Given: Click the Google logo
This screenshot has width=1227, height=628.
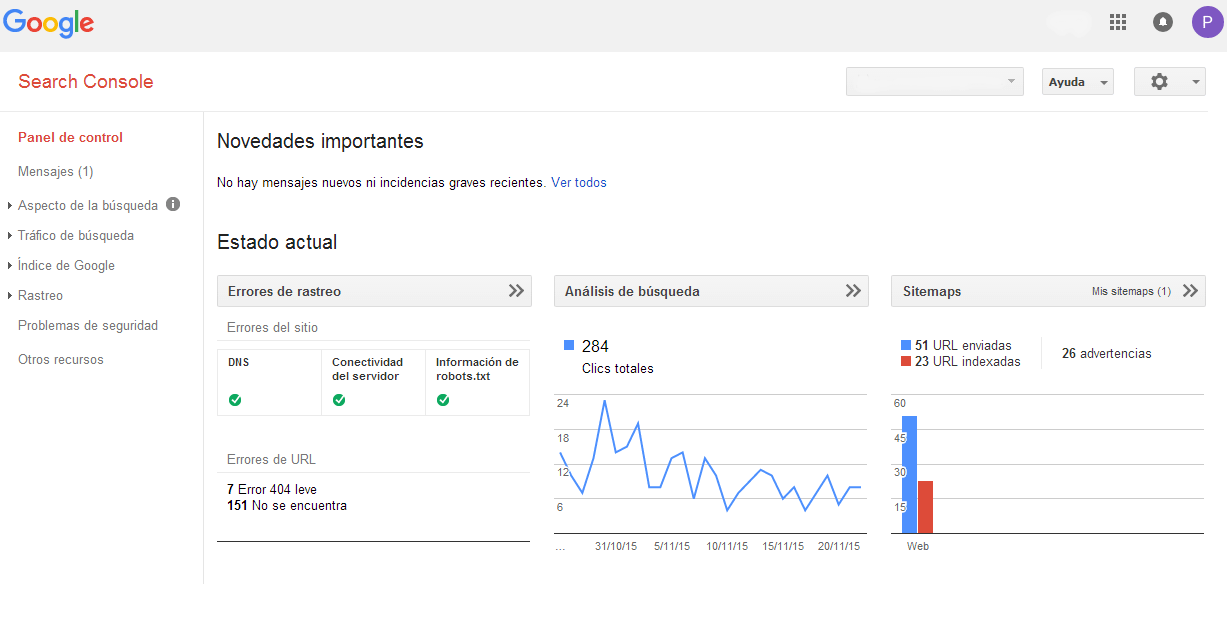Looking at the screenshot, I should point(48,24).
